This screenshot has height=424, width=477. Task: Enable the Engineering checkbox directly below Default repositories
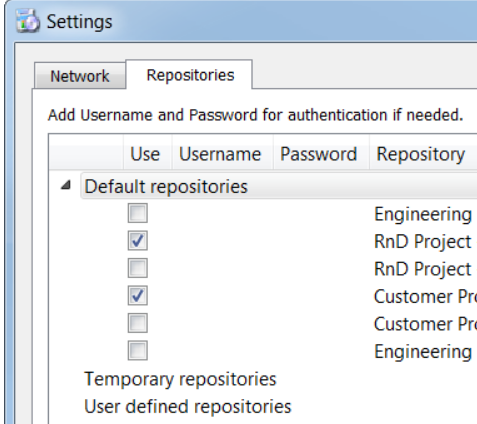138,213
